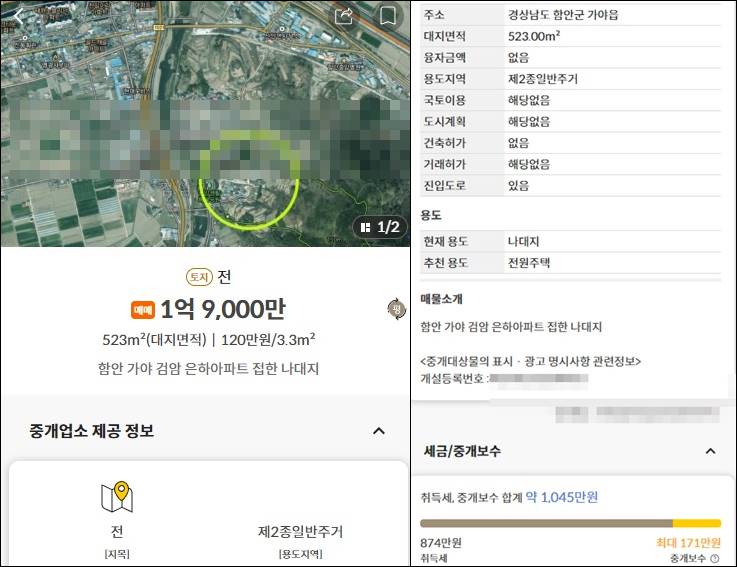Screen dimensions: 737x567
Task: Click the 거래허가 row value 해당없음
Action: point(529,164)
